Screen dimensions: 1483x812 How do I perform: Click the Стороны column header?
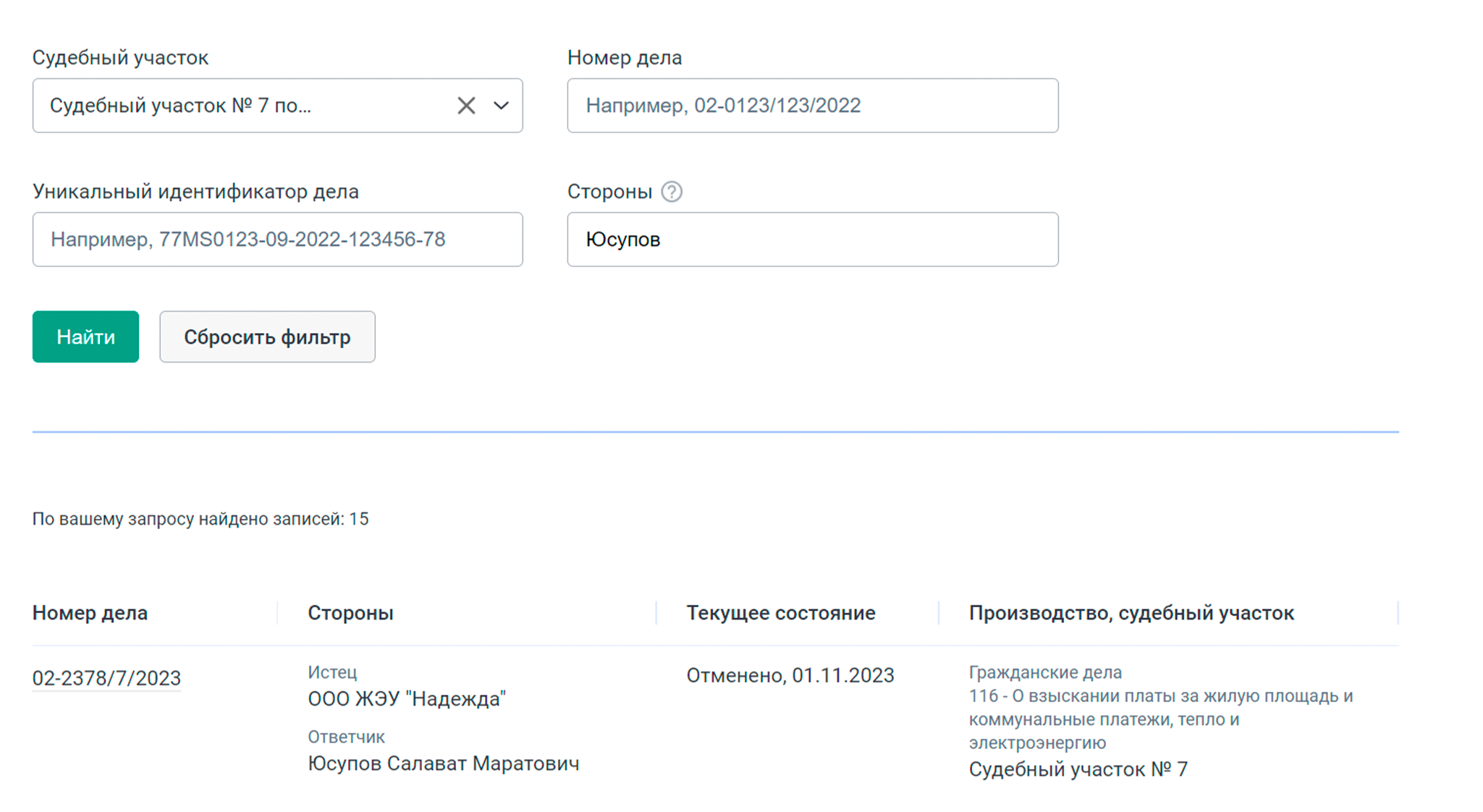click(350, 613)
